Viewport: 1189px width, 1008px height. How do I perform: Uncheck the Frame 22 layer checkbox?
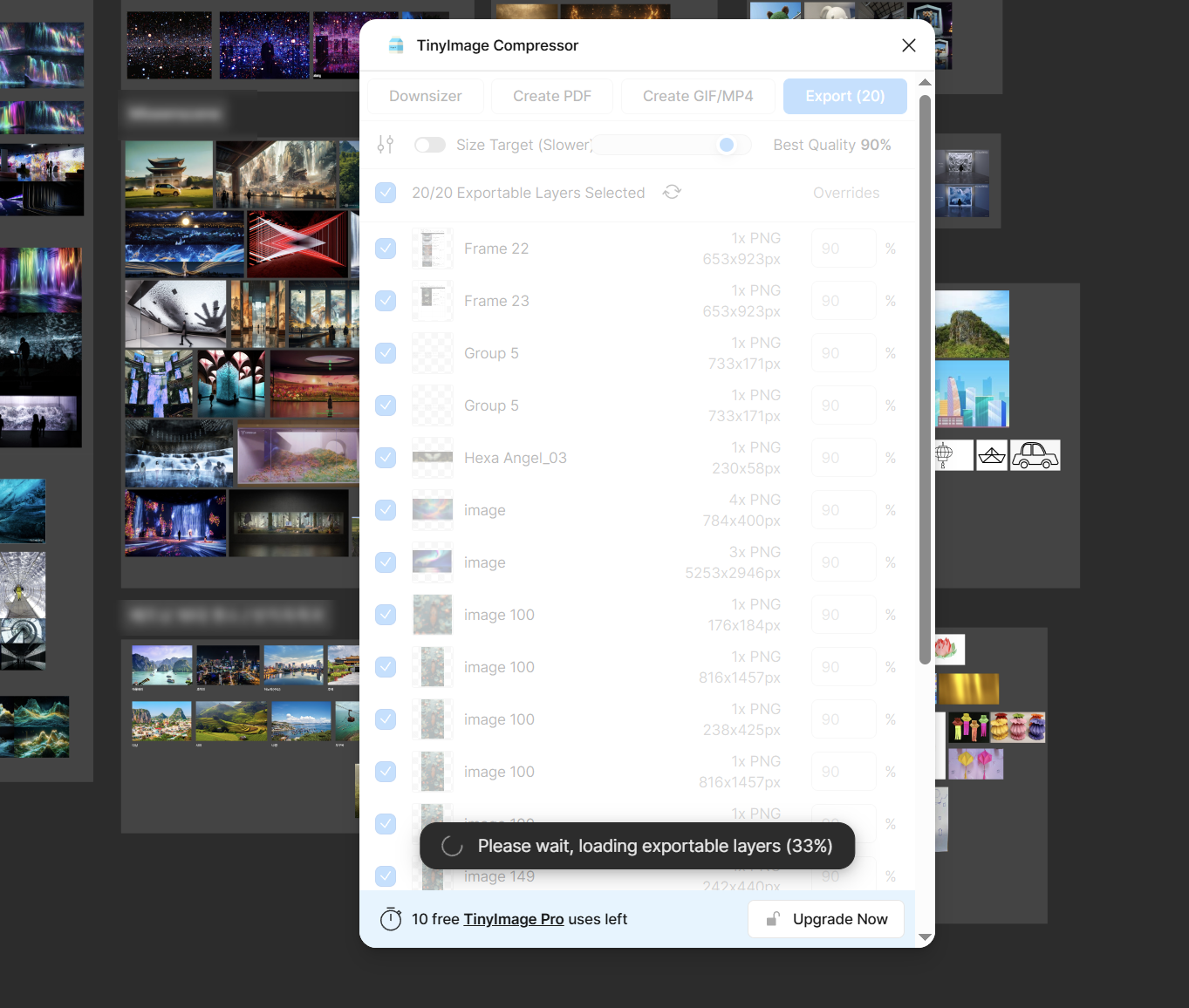[x=386, y=249]
